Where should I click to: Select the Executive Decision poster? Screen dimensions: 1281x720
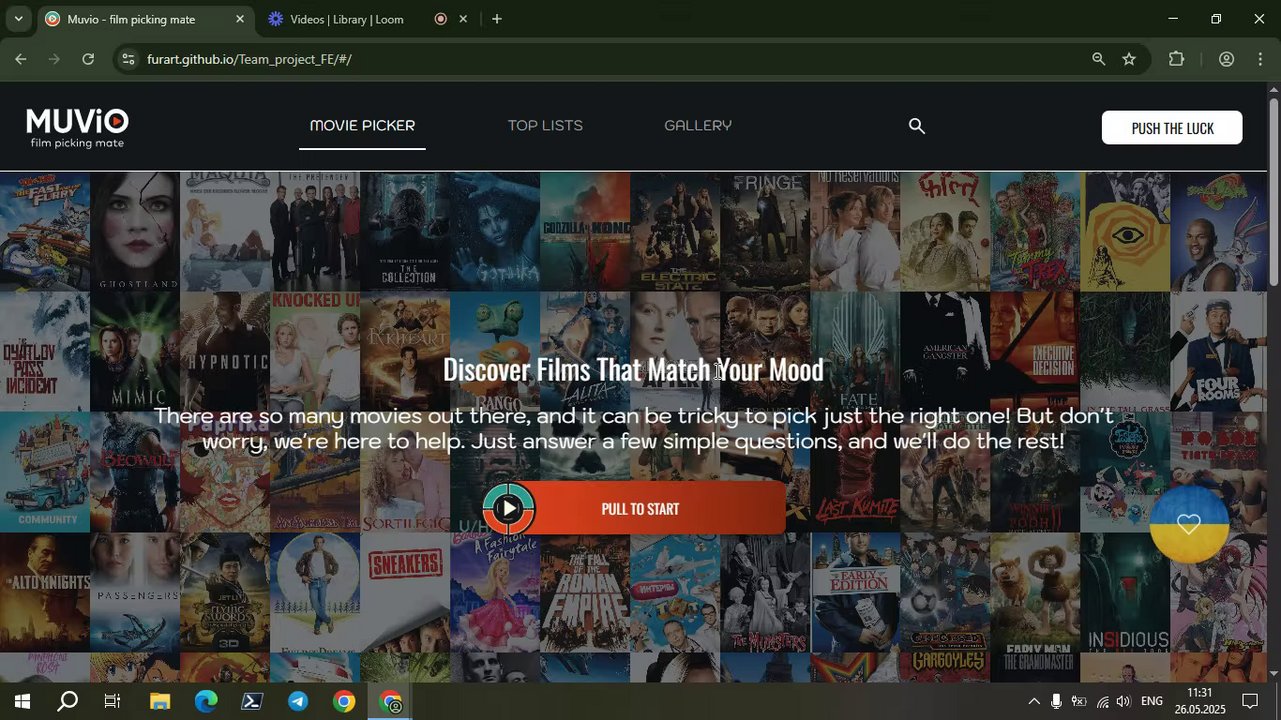pos(1035,352)
